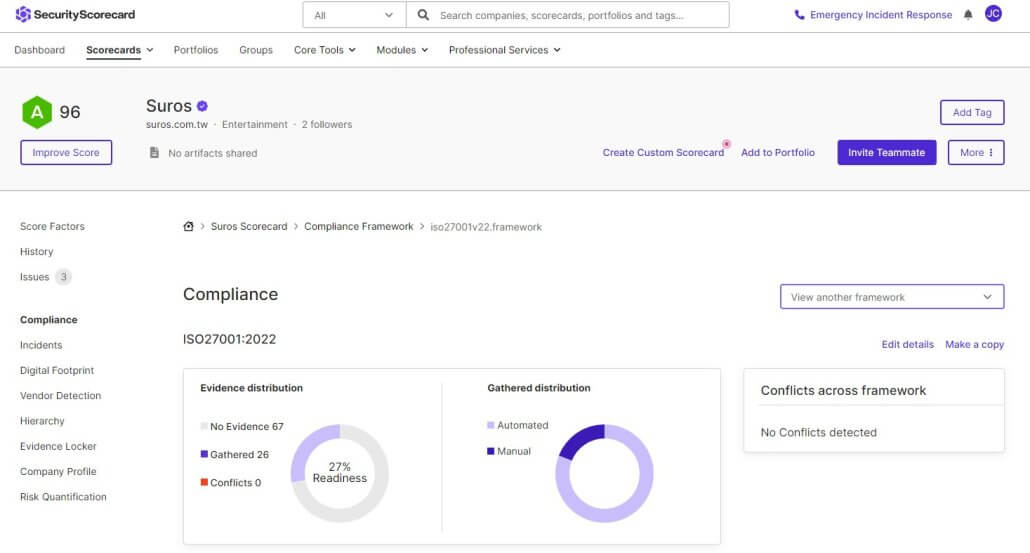Click the home icon in breadcrumb
This screenshot has height=553, width=1030.
[x=189, y=226]
